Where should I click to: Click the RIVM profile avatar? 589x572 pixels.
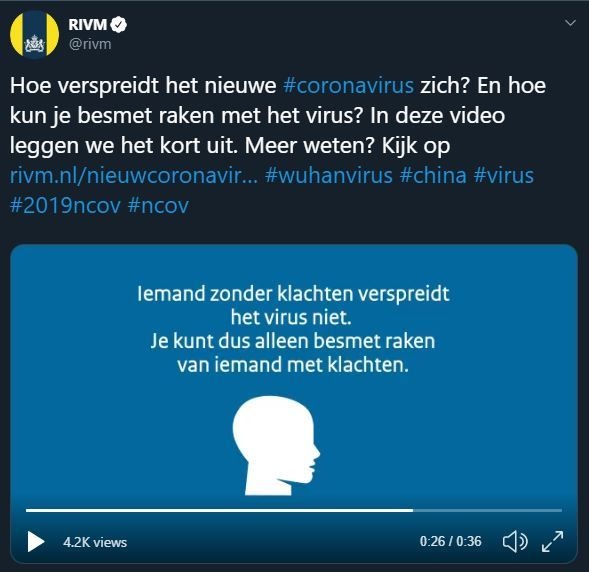pyautogui.click(x=34, y=35)
